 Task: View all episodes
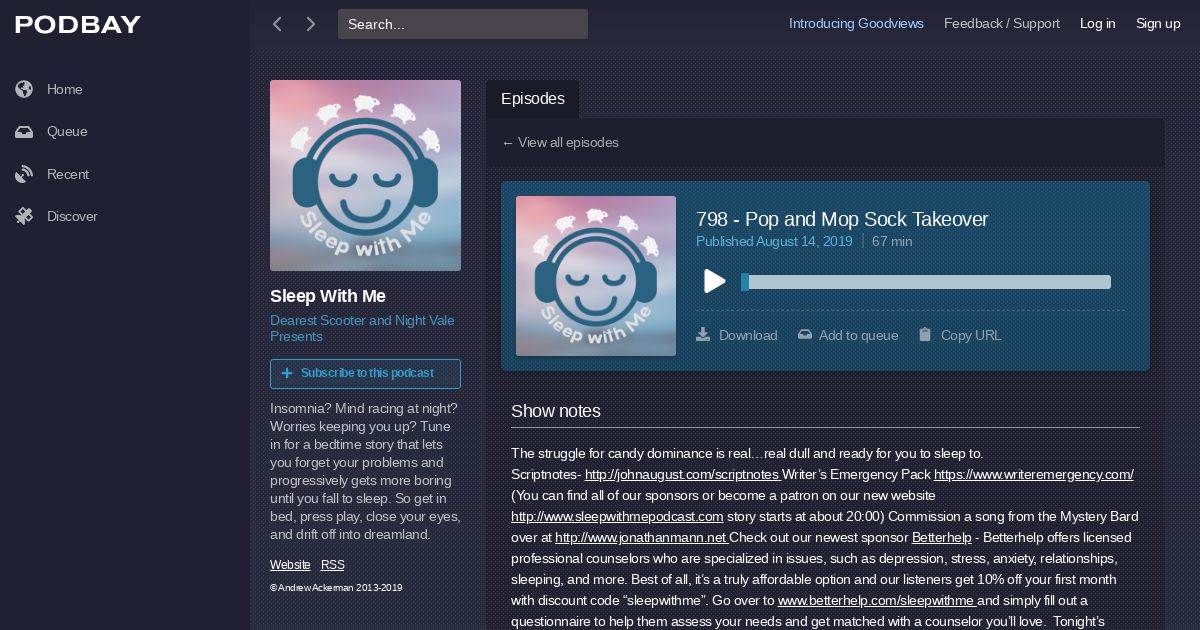(x=560, y=143)
